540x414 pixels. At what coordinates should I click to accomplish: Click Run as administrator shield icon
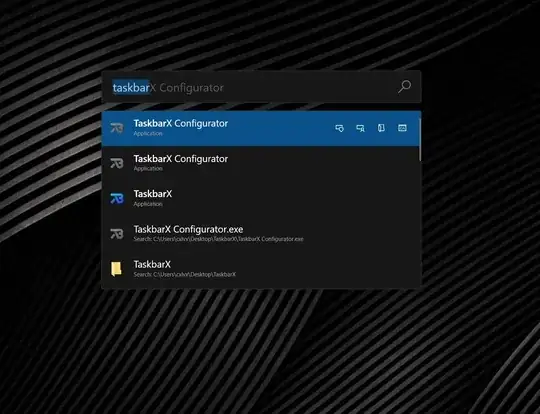[339, 128]
